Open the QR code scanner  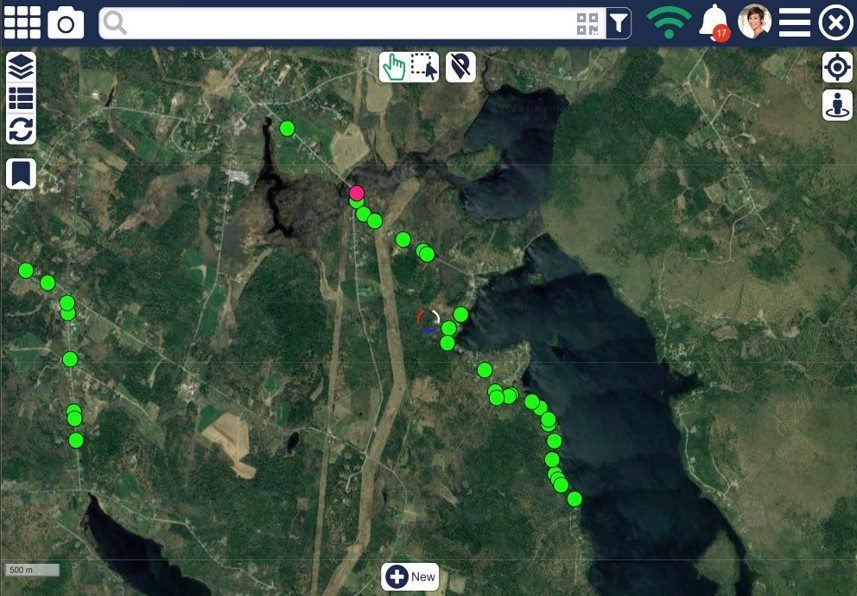(588, 24)
